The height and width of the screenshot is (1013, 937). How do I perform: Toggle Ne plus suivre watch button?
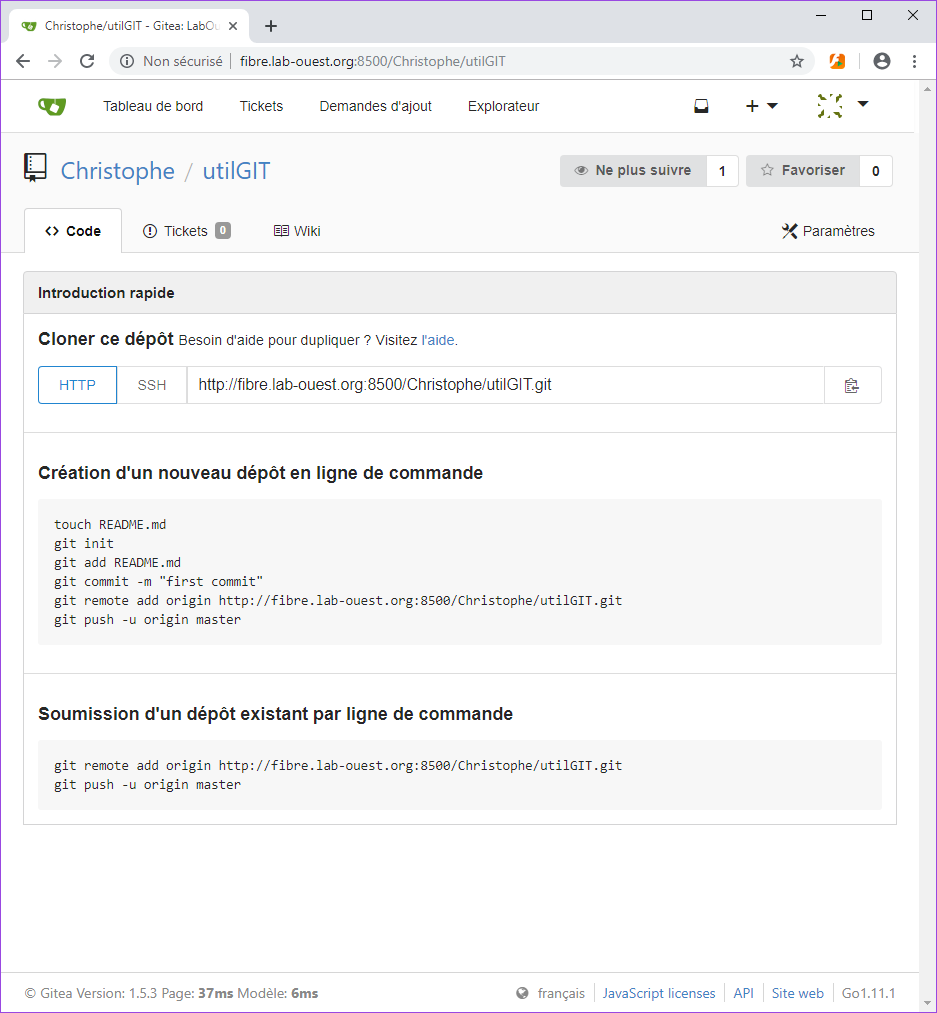point(633,171)
